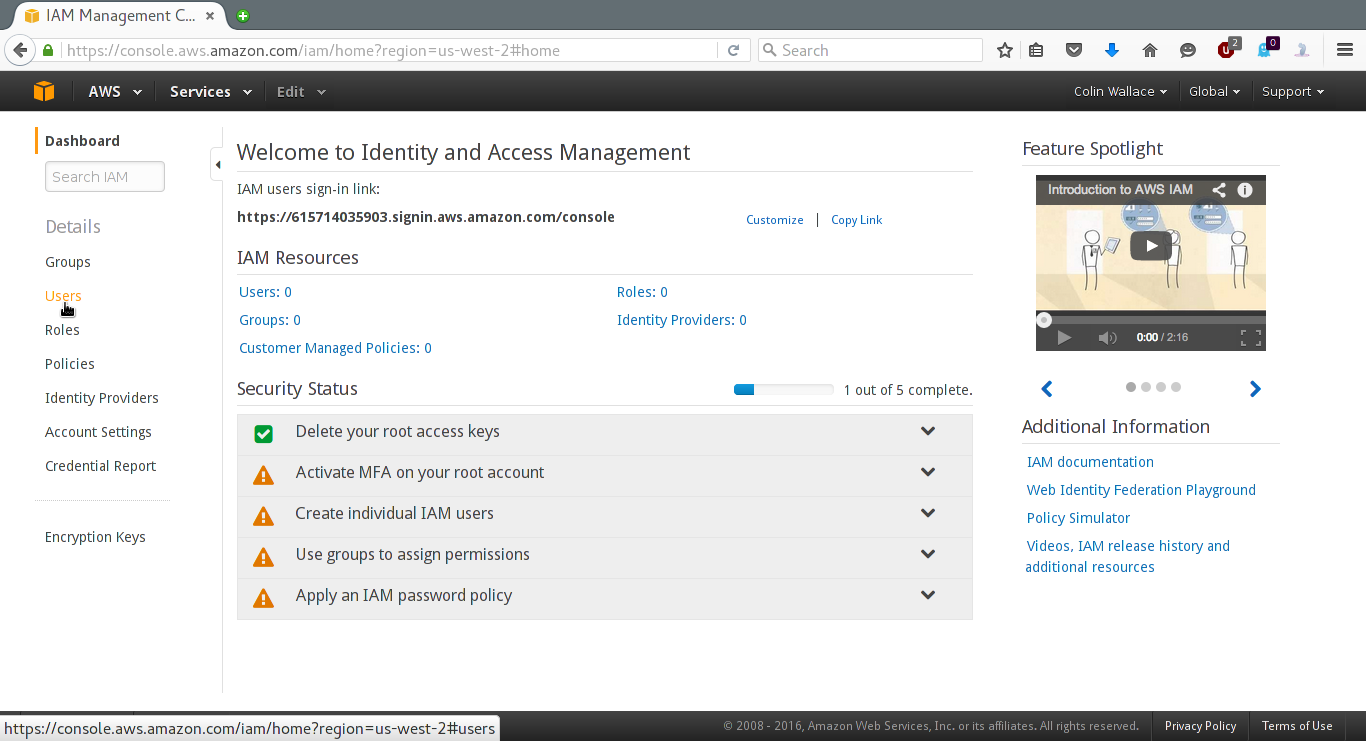
Task: Open the Edit dropdown menu
Action: point(301,91)
